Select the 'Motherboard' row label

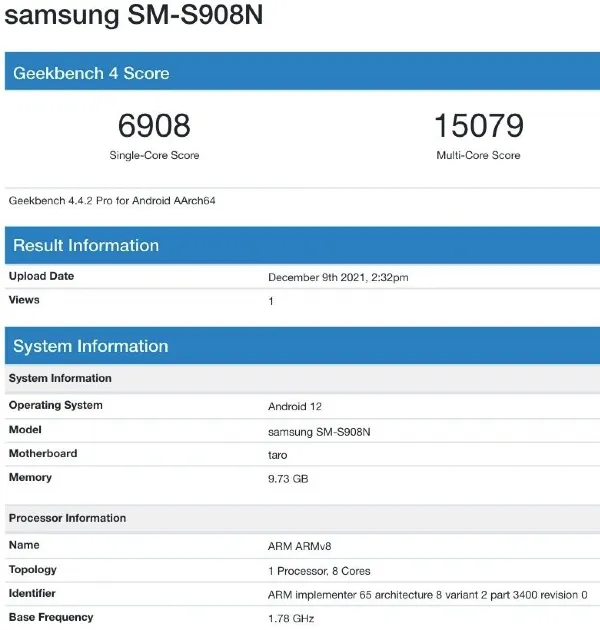click(43, 454)
